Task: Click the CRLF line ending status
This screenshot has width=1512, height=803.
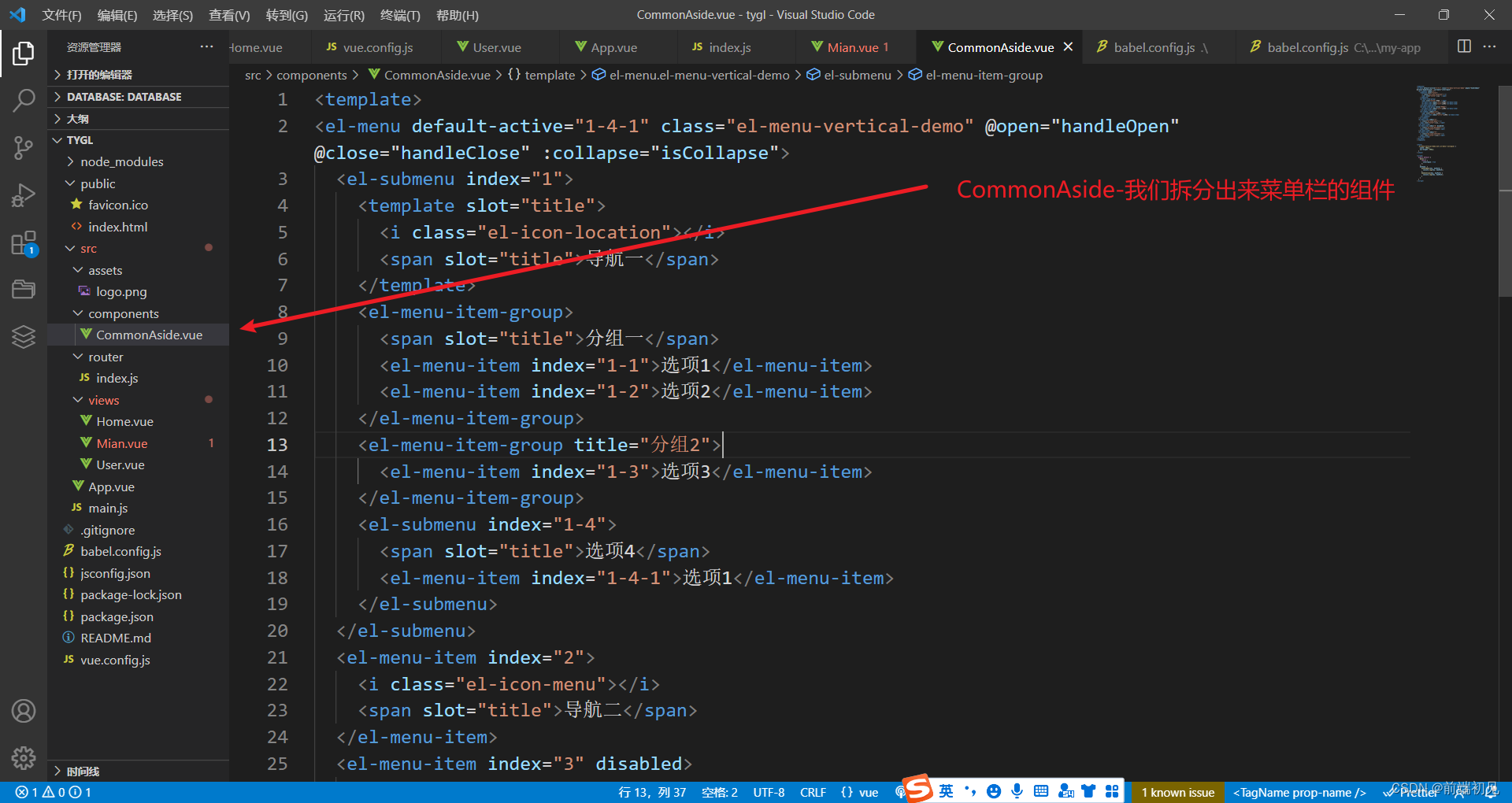Action: point(813,792)
